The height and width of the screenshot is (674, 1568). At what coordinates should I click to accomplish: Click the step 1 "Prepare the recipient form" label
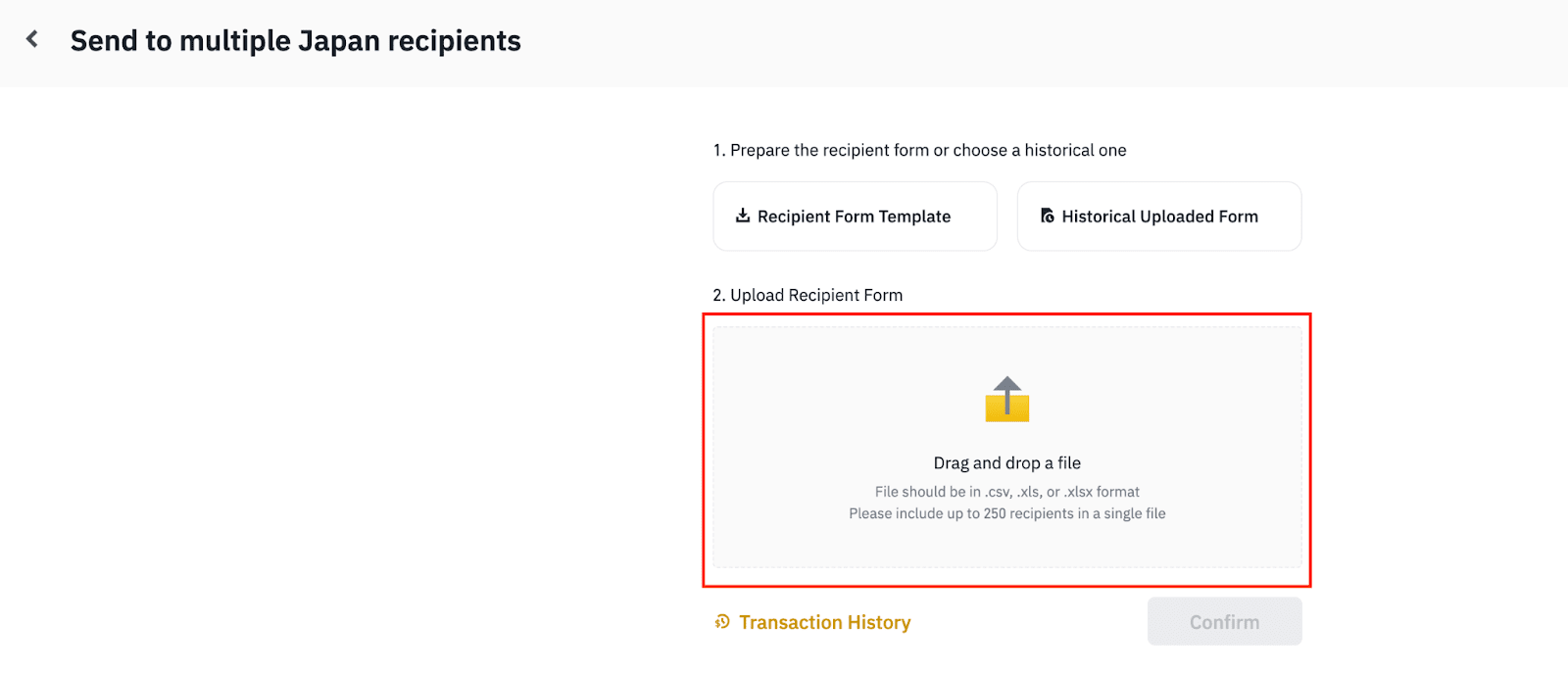click(x=919, y=150)
